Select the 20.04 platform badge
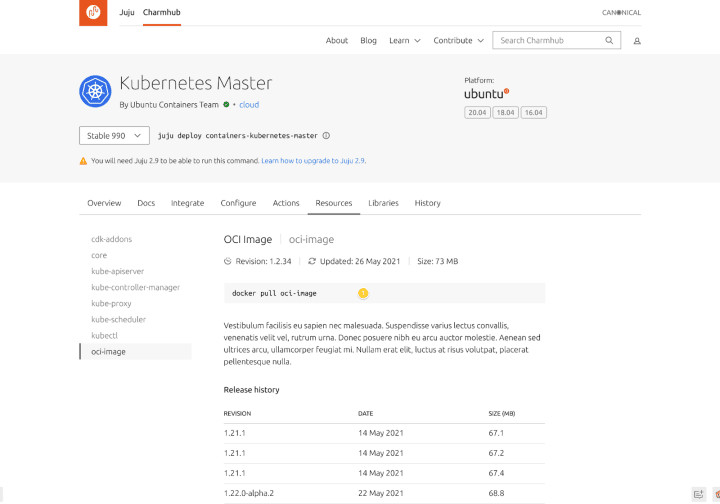Viewport: 720px width, 504px height. pyautogui.click(x=477, y=112)
